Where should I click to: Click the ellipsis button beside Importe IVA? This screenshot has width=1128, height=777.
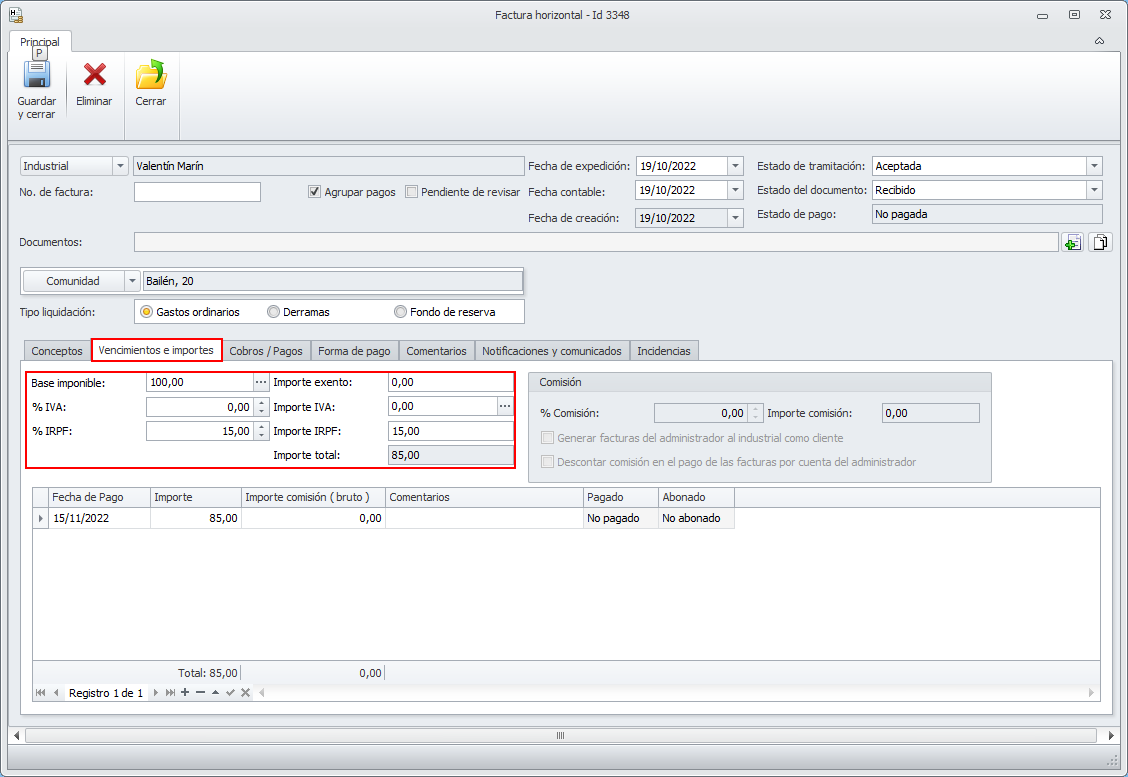tap(505, 406)
